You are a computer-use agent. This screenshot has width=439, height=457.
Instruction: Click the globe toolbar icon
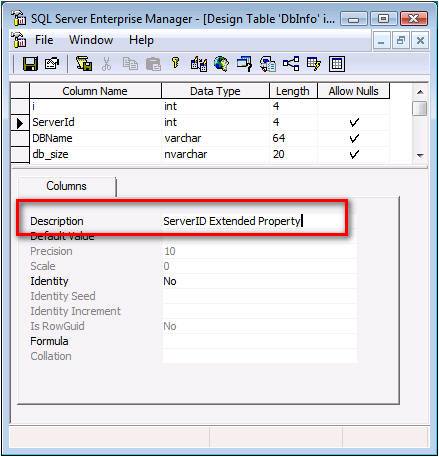click(x=221, y=64)
